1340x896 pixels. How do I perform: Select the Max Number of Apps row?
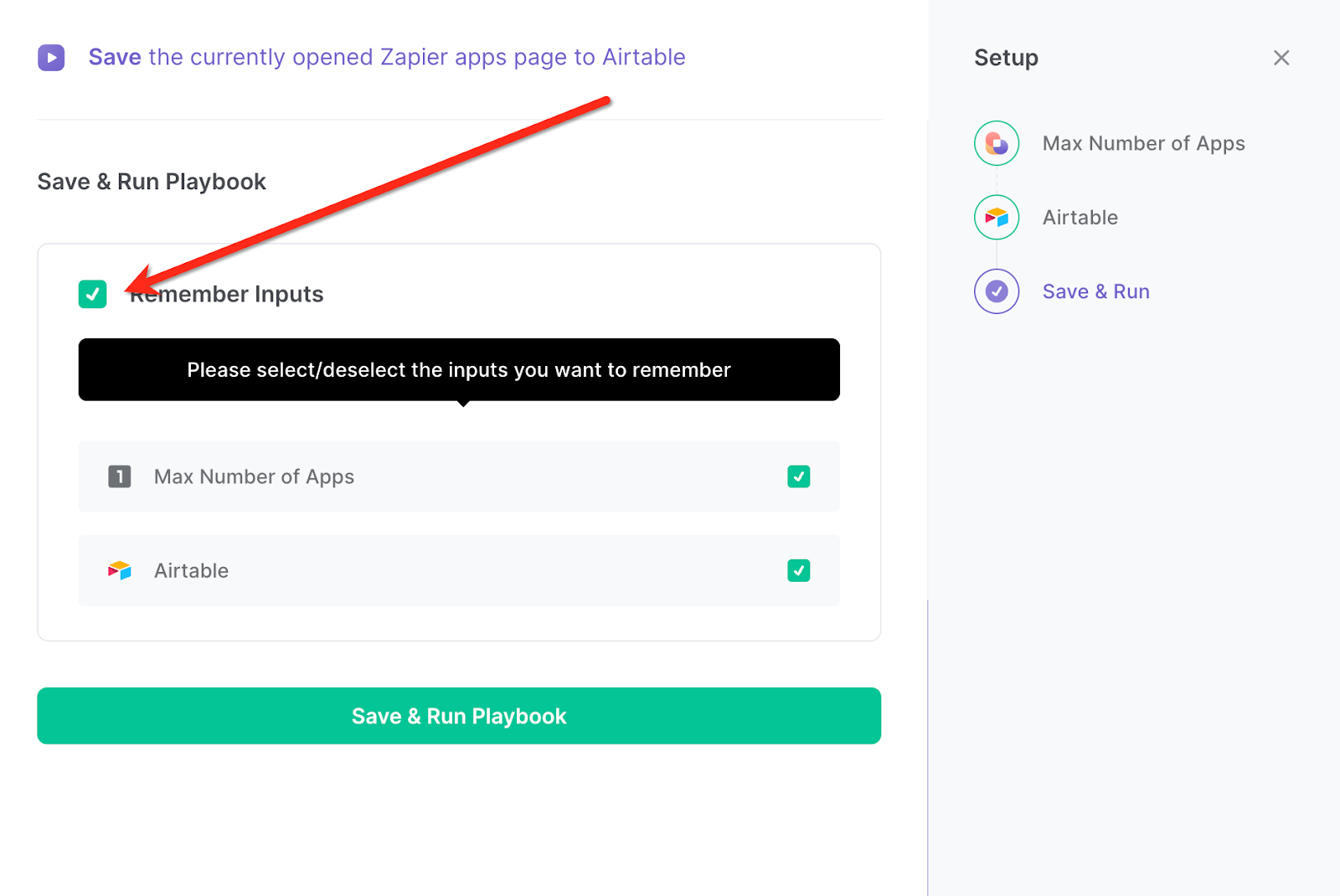pyautogui.click(x=458, y=476)
